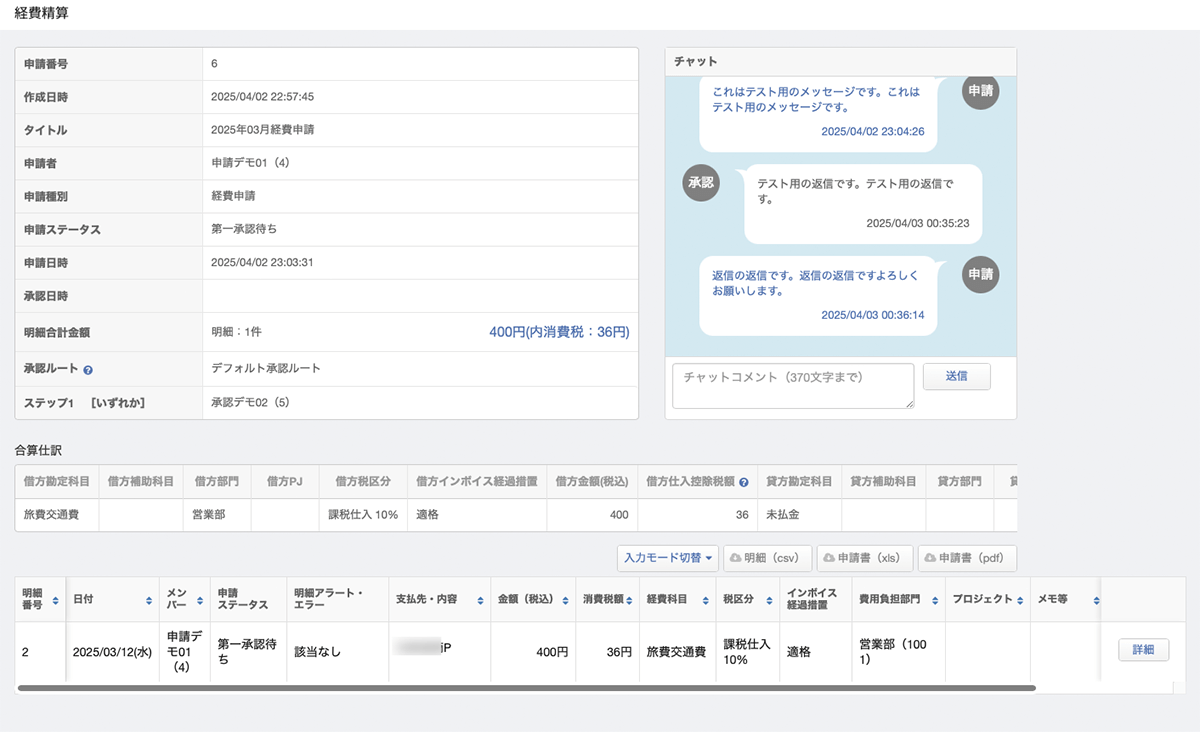The width and height of the screenshot is (1200, 732).
Task: Click the 借方金額(税込) value 400
Action: click(x=619, y=515)
